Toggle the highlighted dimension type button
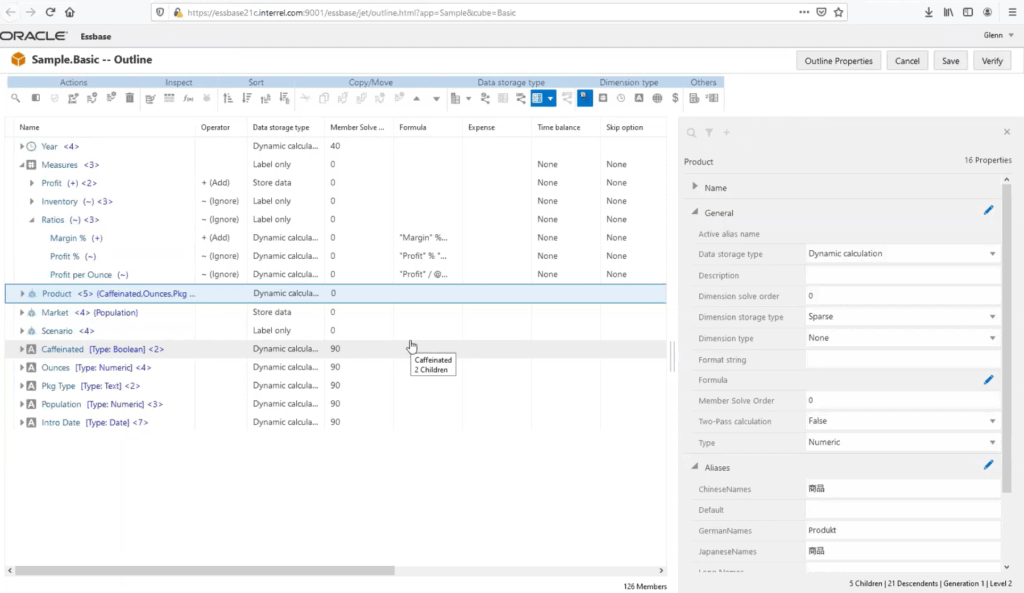 point(584,98)
